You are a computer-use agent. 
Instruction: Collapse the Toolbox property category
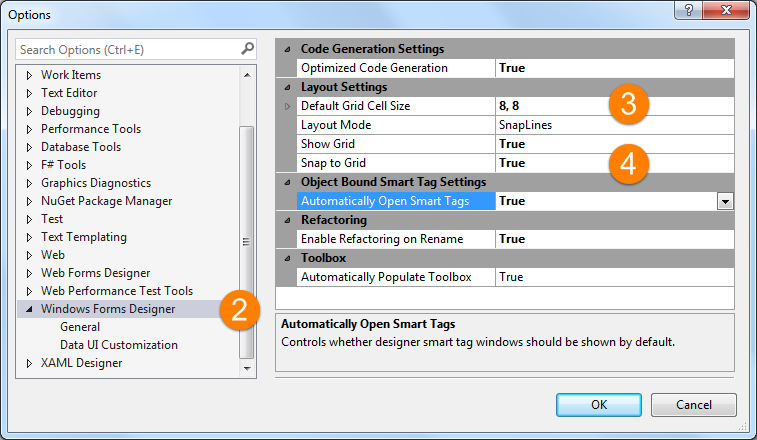(x=289, y=258)
